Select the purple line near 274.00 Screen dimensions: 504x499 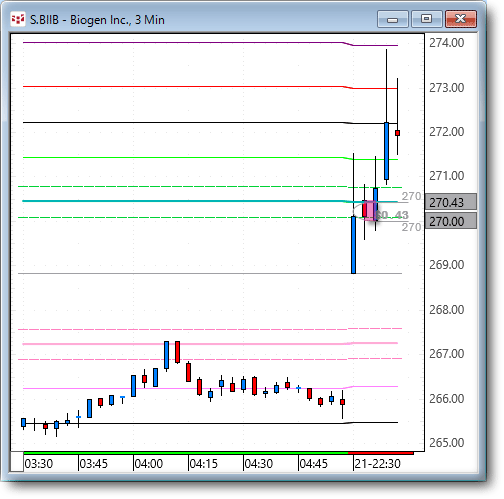210,43
